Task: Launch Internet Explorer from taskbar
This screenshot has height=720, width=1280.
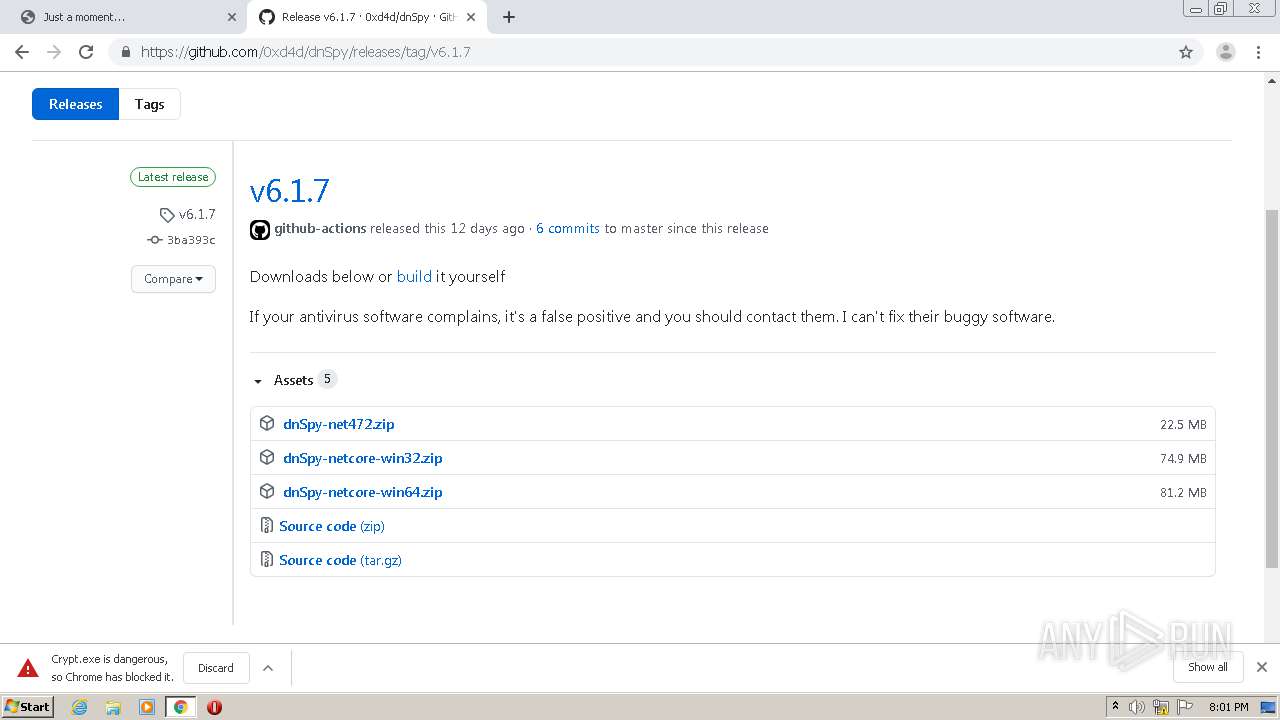Action: [x=80, y=707]
